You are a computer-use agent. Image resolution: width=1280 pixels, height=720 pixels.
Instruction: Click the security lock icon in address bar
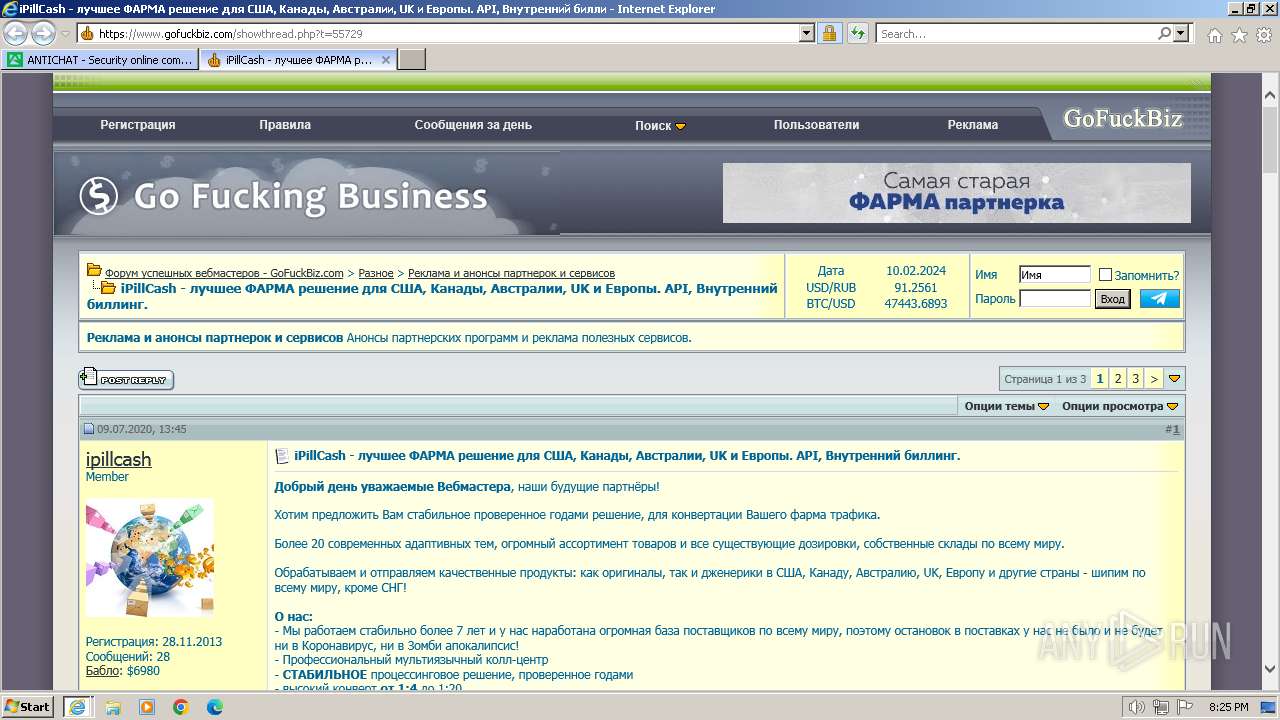tap(829, 33)
